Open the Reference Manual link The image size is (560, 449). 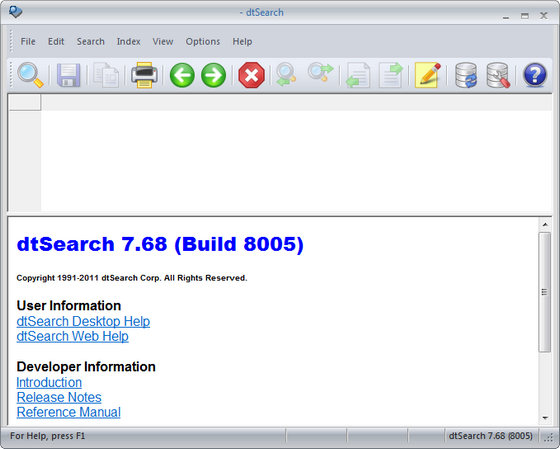coord(69,412)
